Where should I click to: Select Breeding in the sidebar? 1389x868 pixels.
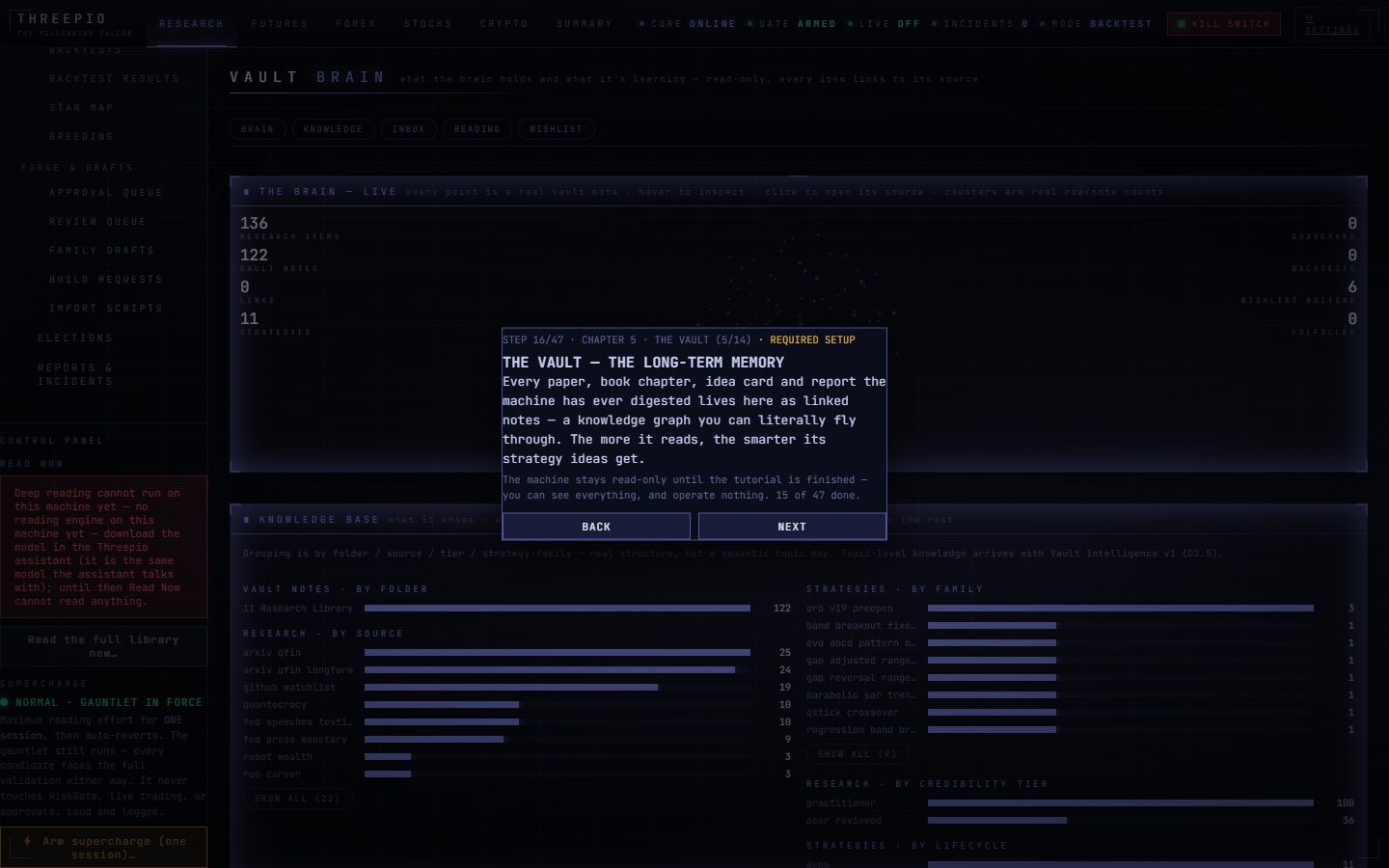(82, 137)
